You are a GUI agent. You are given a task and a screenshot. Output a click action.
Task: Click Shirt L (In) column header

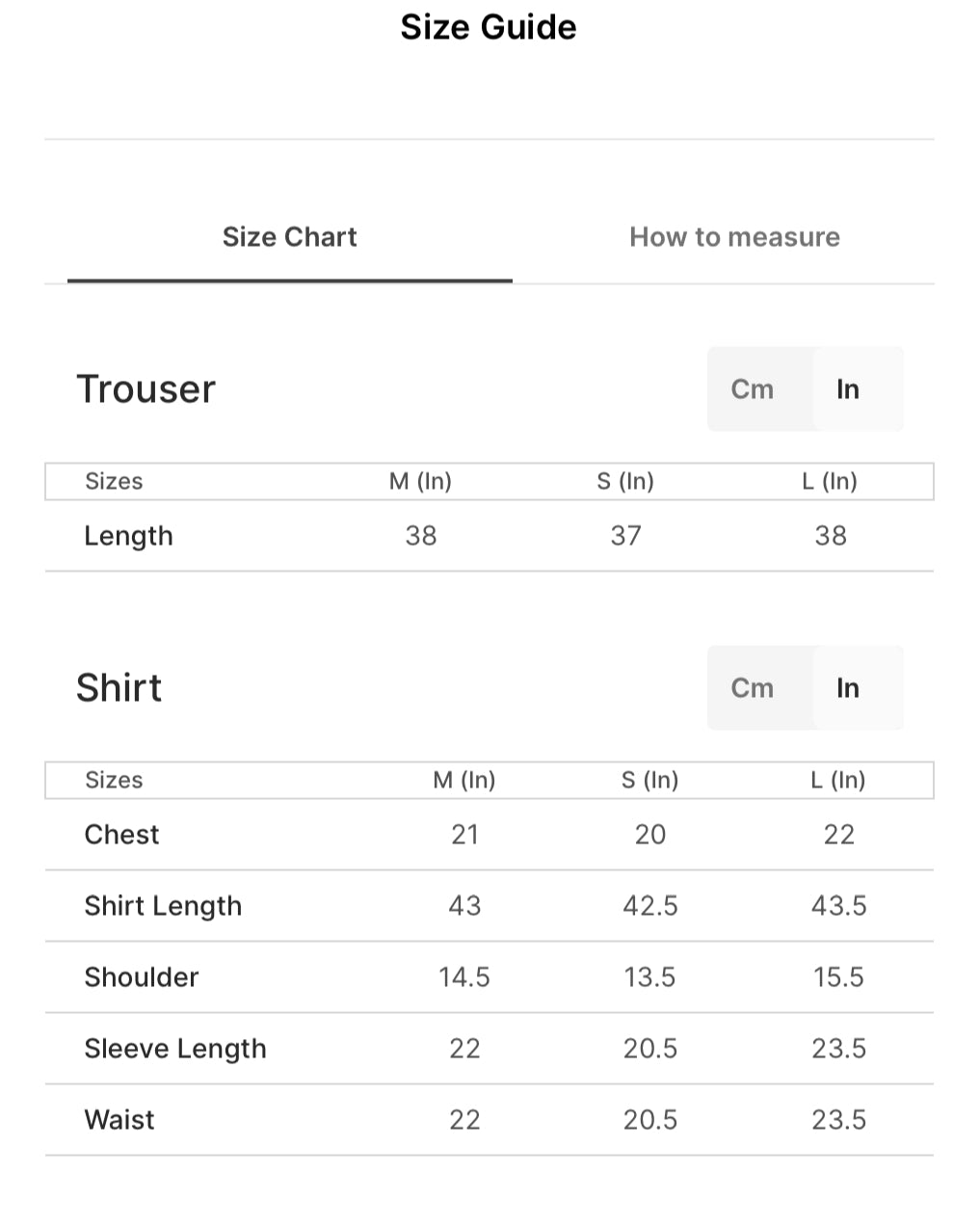[x=838, y=780]
